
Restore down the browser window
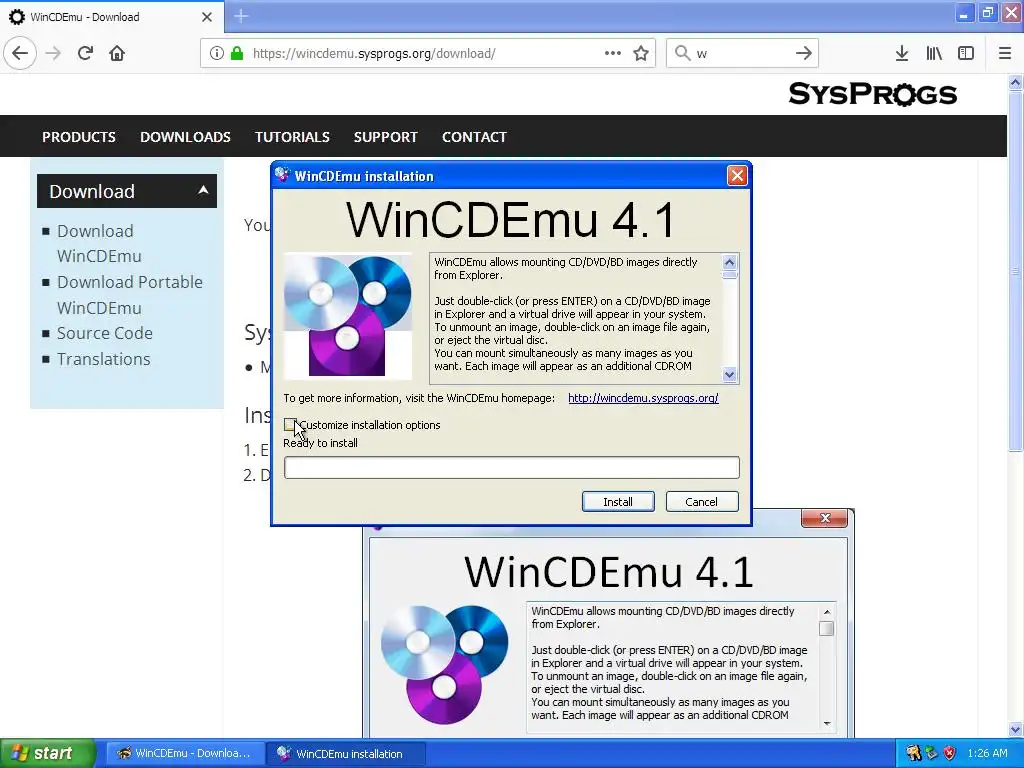click(x=987, y=14)
